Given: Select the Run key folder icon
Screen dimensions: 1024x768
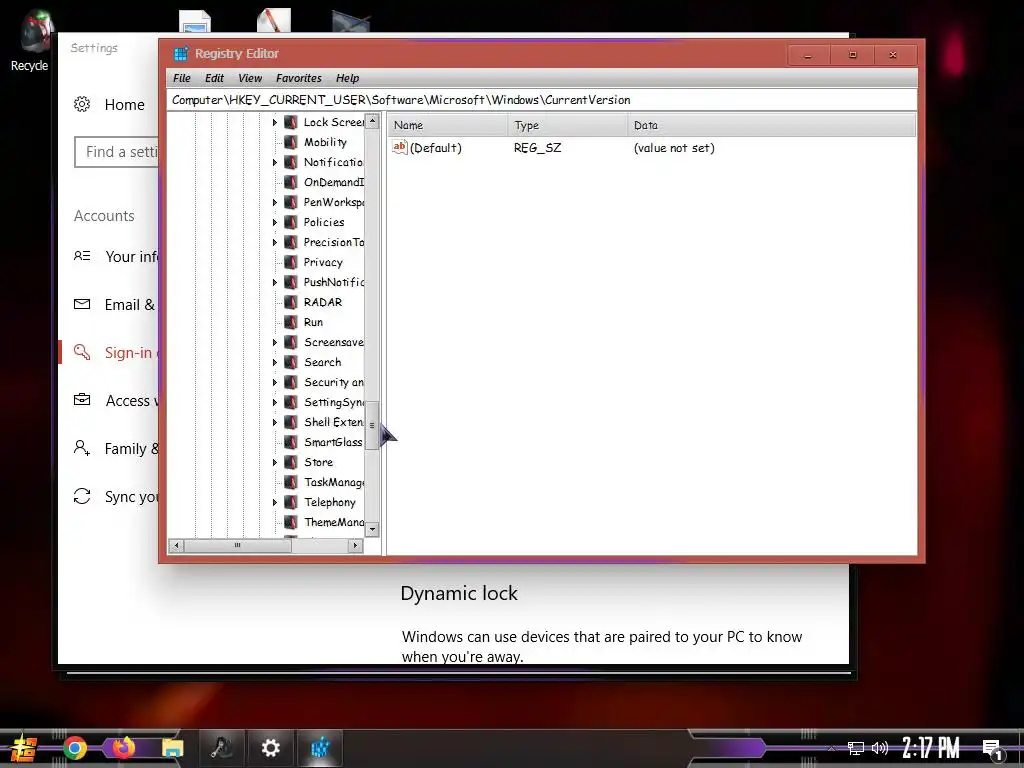Looking at the screenshot, I should [x=291, y=323].
